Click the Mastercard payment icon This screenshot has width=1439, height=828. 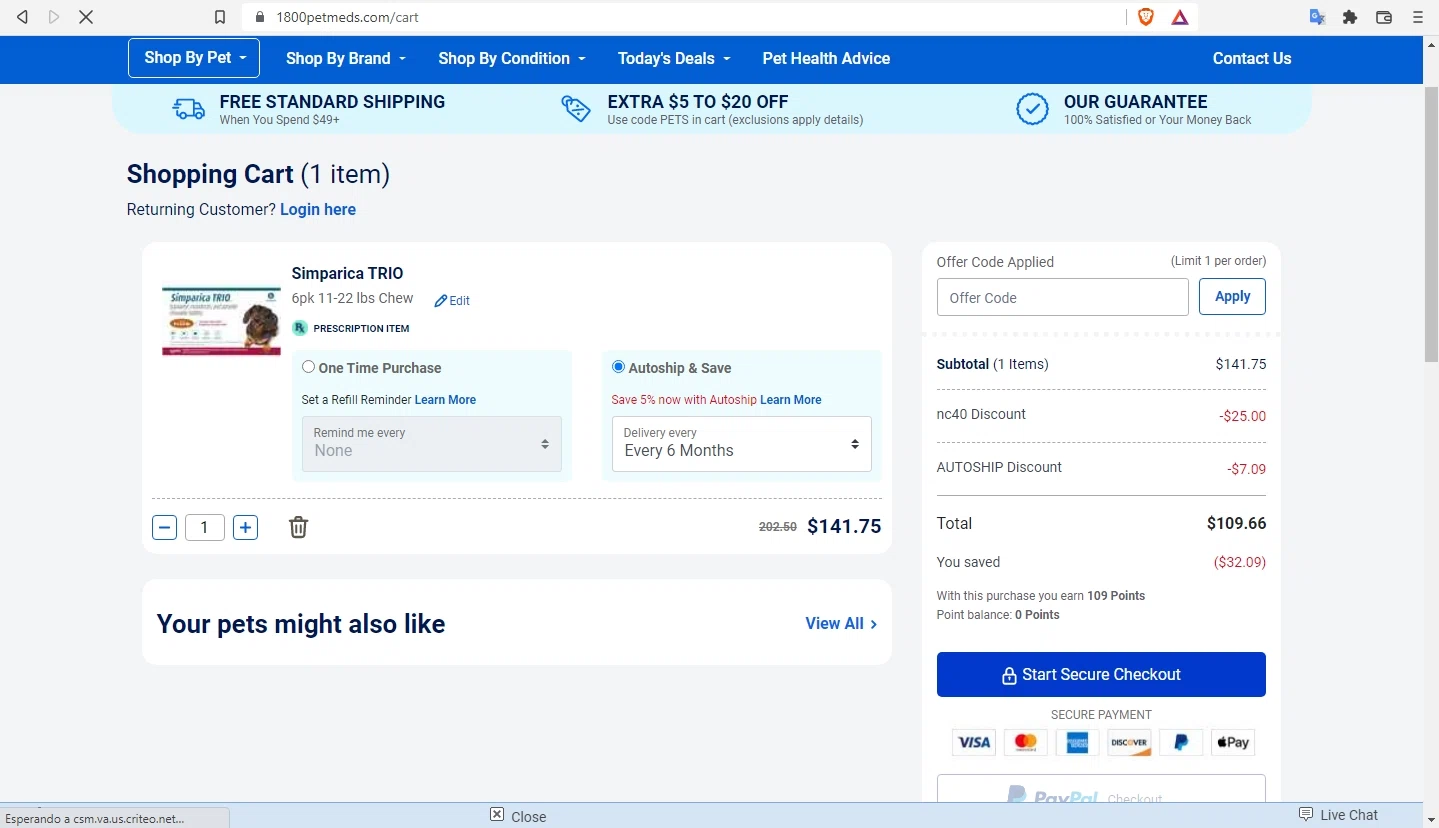pos(1026,742)
